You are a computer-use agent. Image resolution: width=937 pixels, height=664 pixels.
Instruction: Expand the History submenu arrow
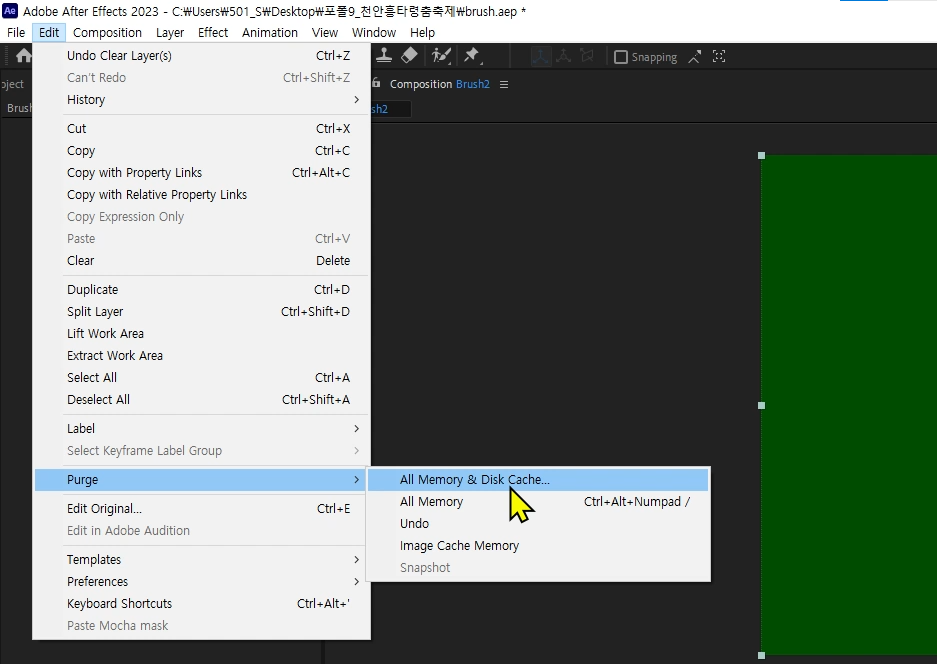[x=356, y=99]
